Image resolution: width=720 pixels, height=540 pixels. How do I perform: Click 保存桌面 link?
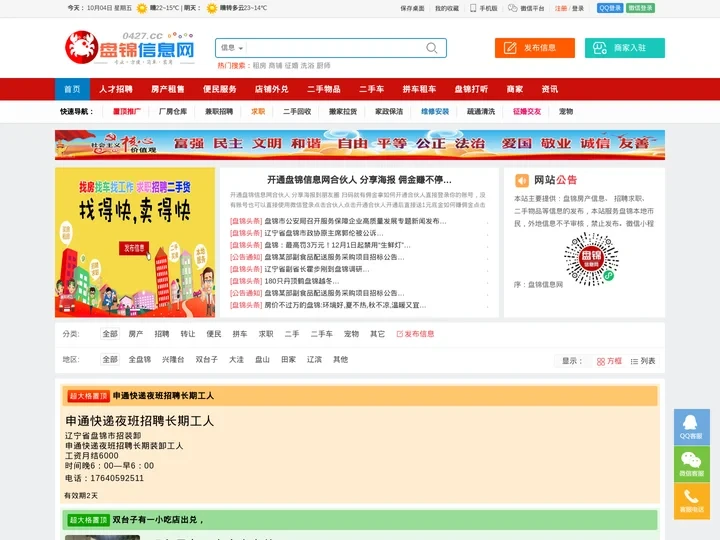(x=412, y=8)
